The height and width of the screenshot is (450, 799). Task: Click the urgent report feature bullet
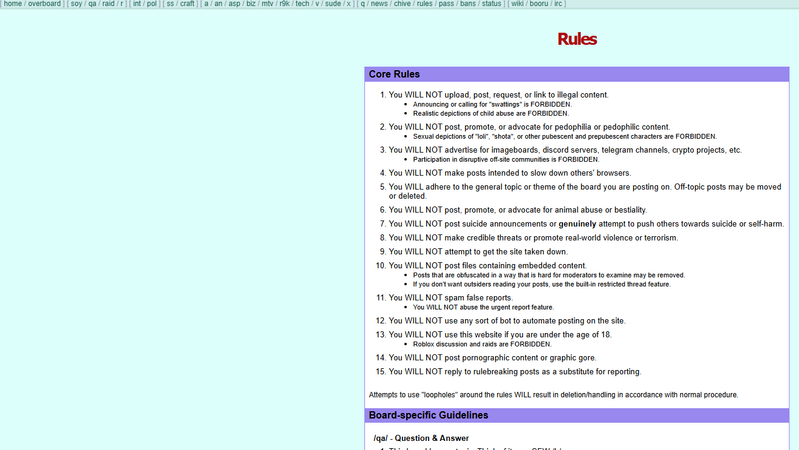click(483, 307)
